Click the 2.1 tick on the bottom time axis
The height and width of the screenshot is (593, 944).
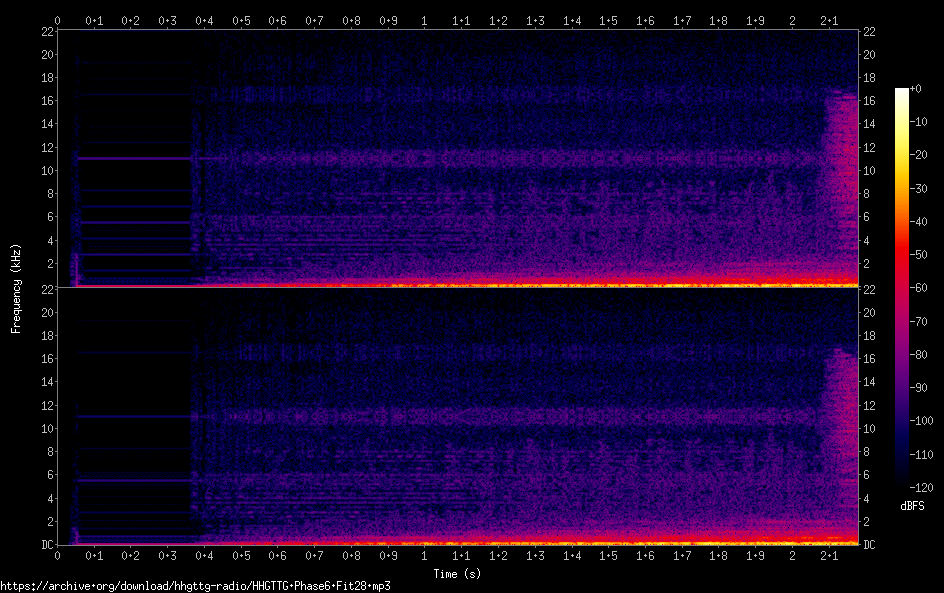tap(829, 557)
